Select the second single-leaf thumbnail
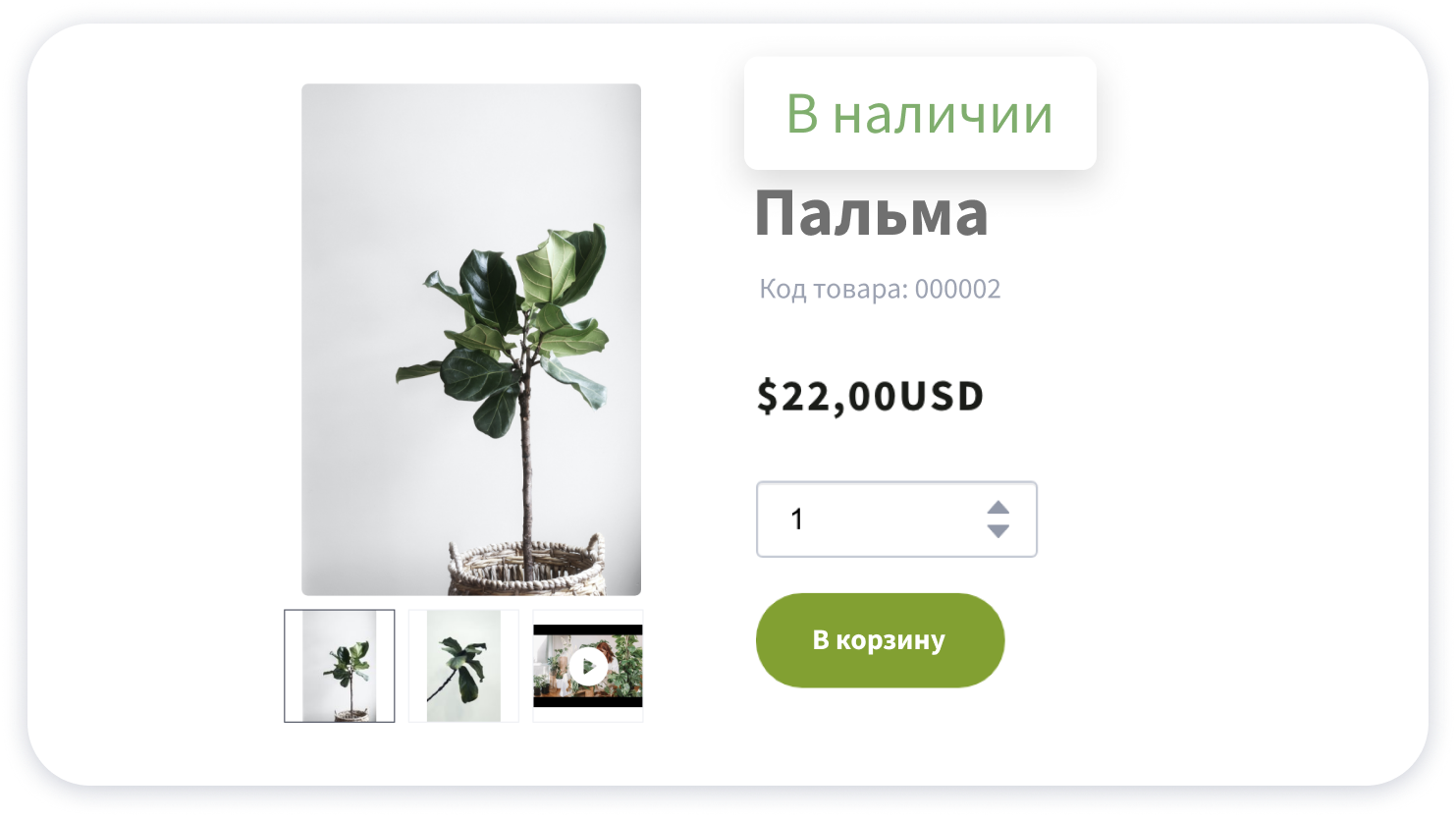 pyautogui.click(x=463, y=666)
